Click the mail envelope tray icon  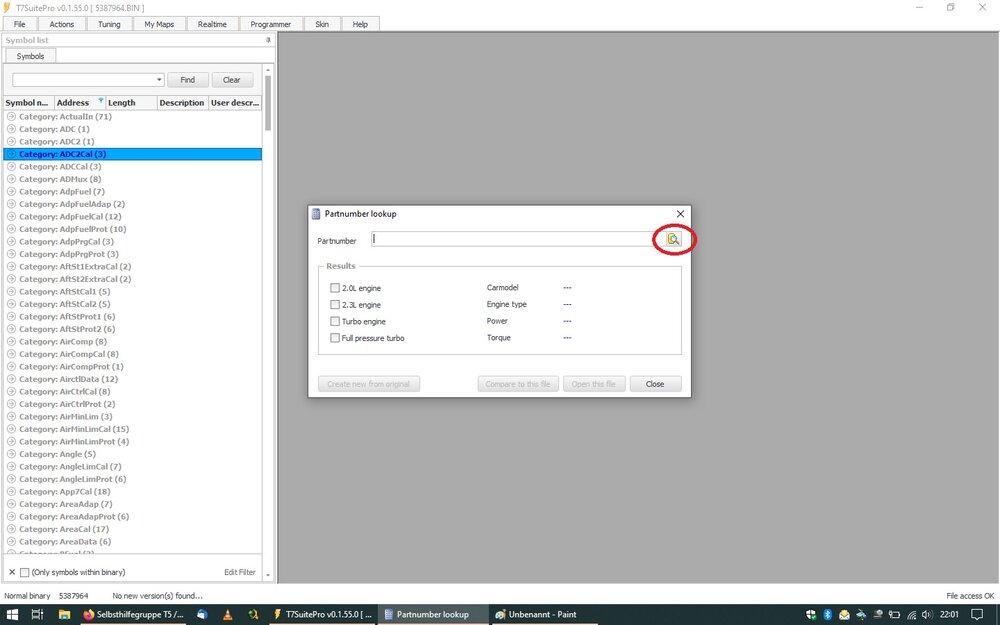pos(844,615)
